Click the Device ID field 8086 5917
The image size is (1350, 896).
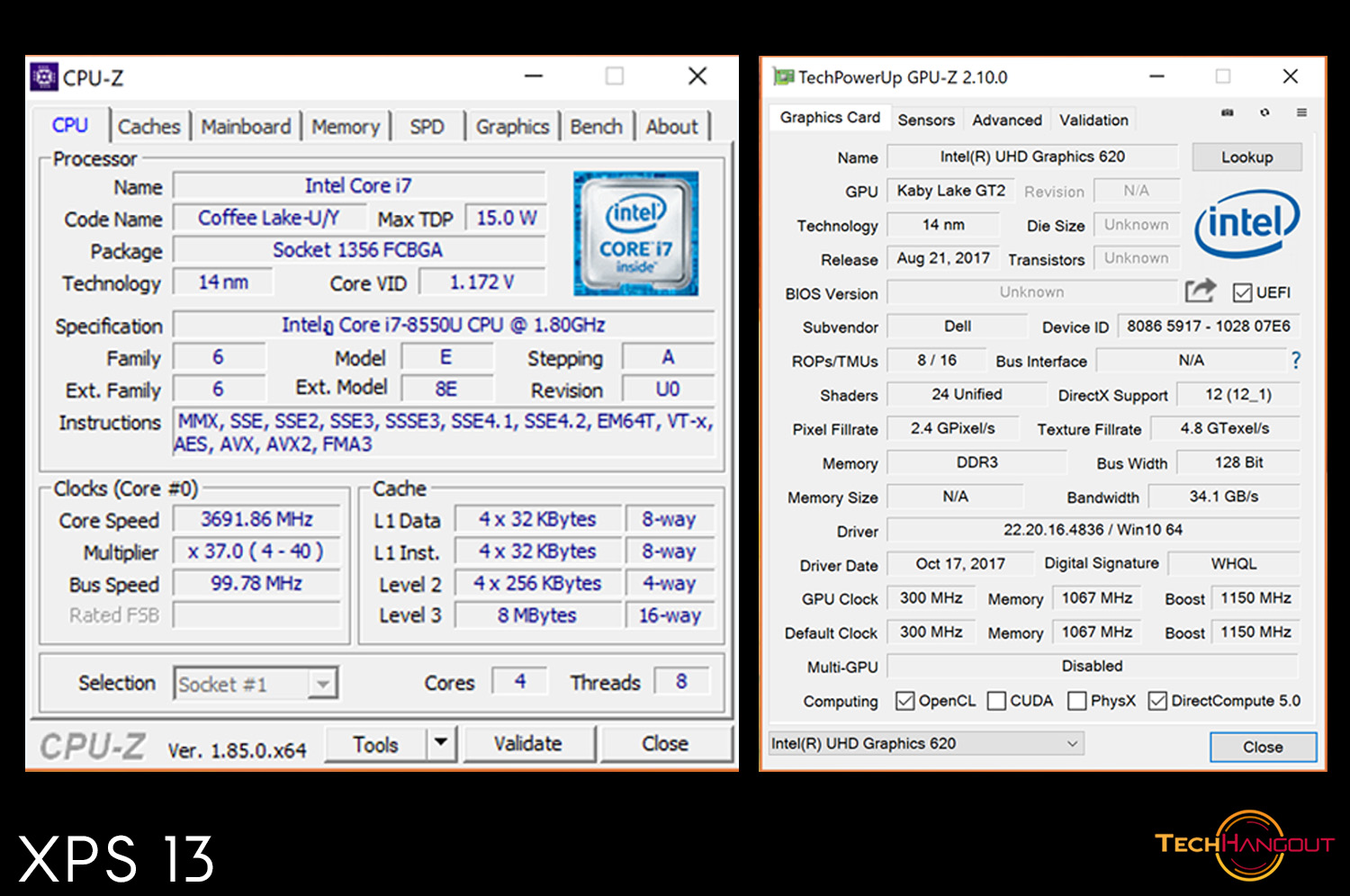click(x=1209, y=326)
